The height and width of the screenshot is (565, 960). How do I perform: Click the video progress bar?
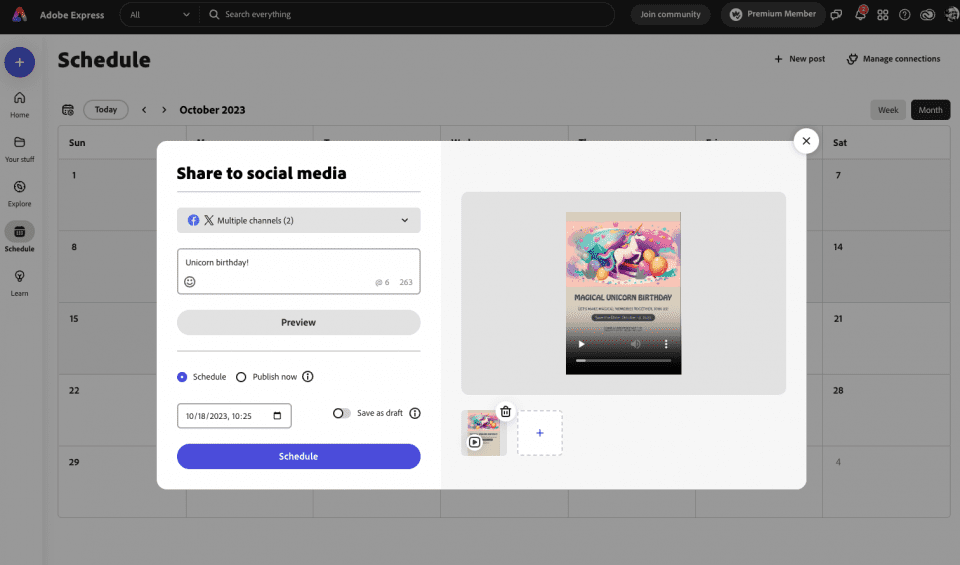click(x=622, y=360)
